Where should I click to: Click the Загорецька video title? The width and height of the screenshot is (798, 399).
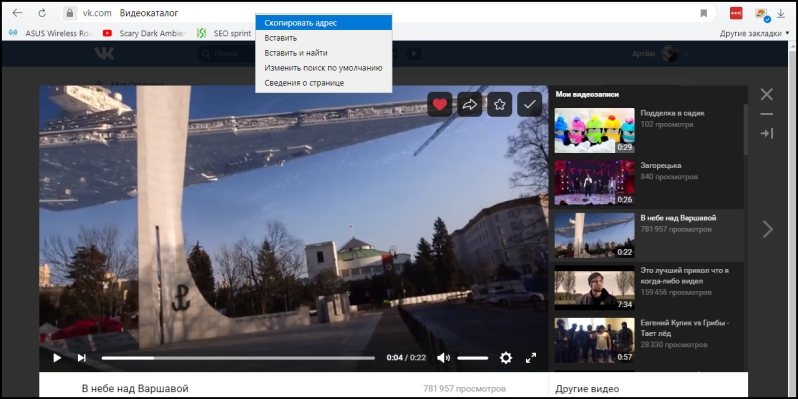click(x=661, y=165)
